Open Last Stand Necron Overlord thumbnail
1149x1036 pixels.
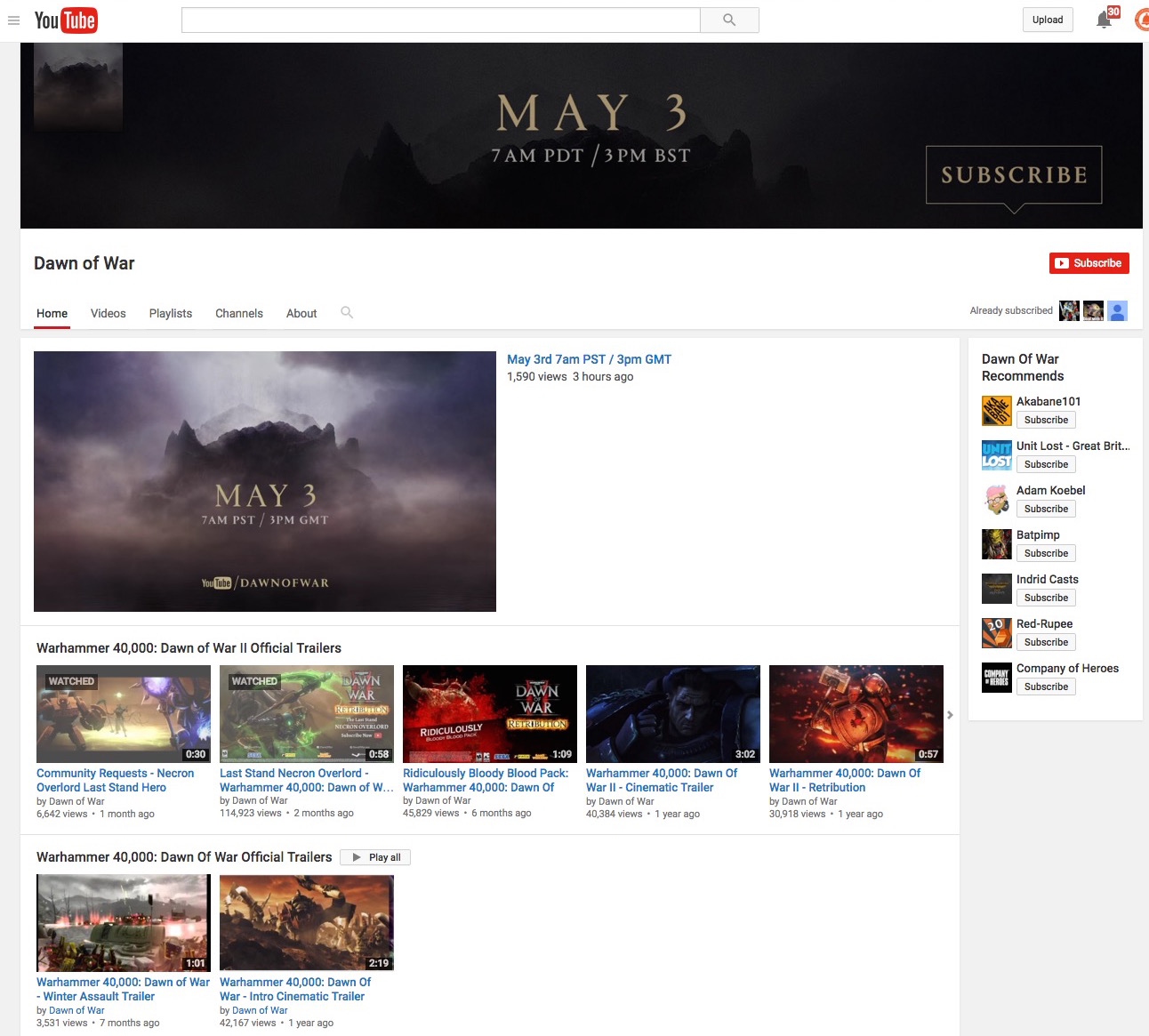click(307, 714)
